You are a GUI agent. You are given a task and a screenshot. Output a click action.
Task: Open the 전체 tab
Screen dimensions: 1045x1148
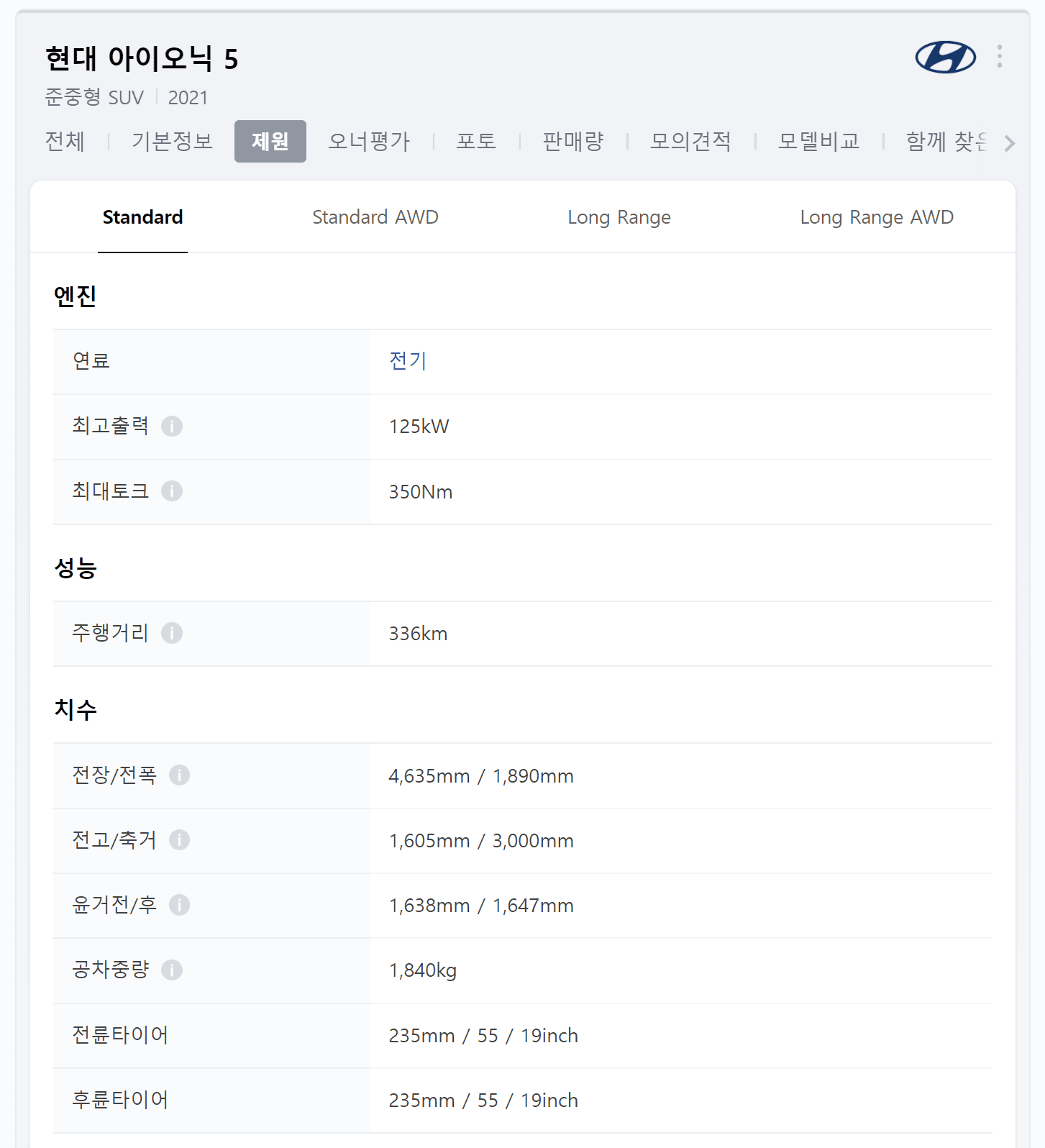(x=65, y=141)
